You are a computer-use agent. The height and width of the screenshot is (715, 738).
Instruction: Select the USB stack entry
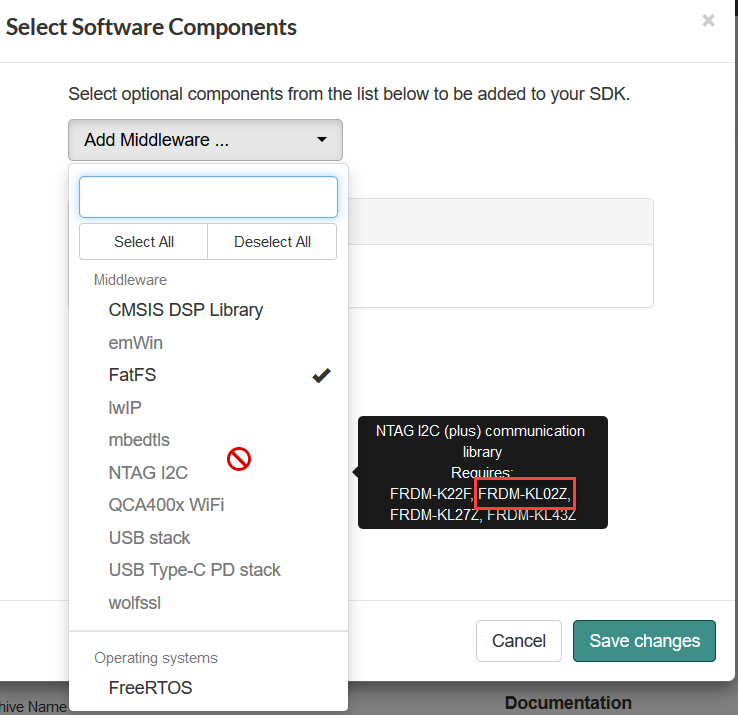pos(149,538)
